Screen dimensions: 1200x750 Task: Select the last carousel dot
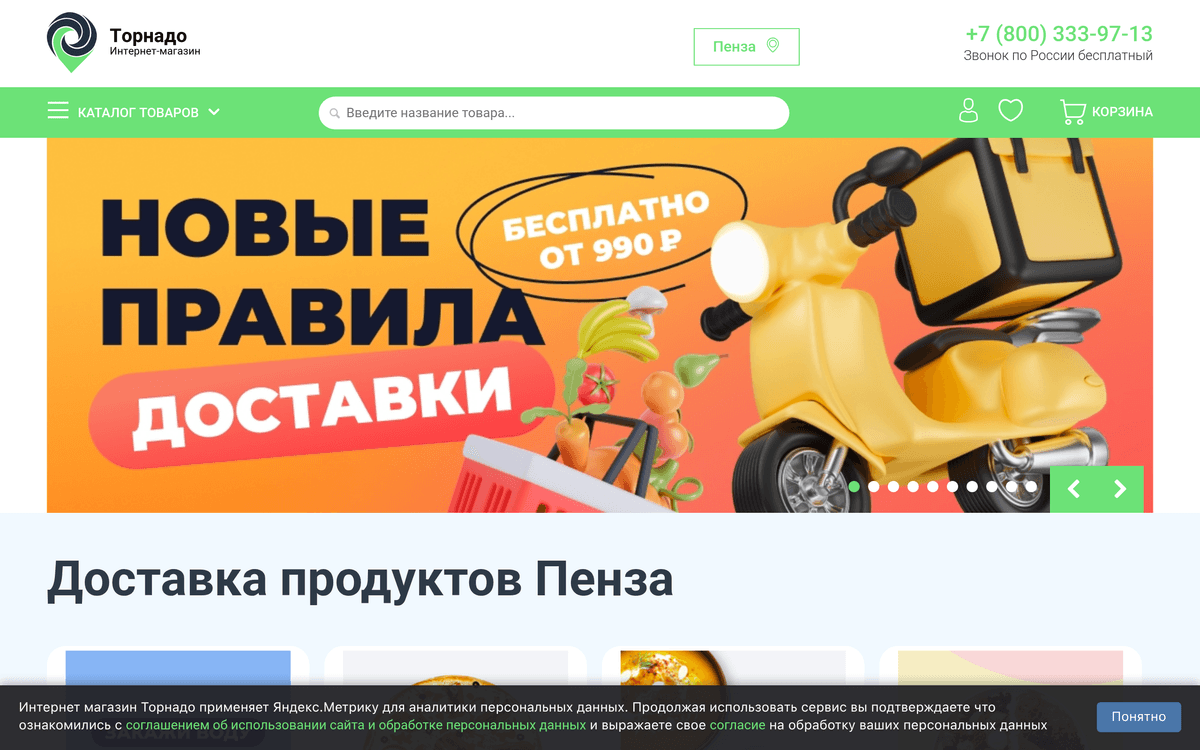coord(1031,487)
